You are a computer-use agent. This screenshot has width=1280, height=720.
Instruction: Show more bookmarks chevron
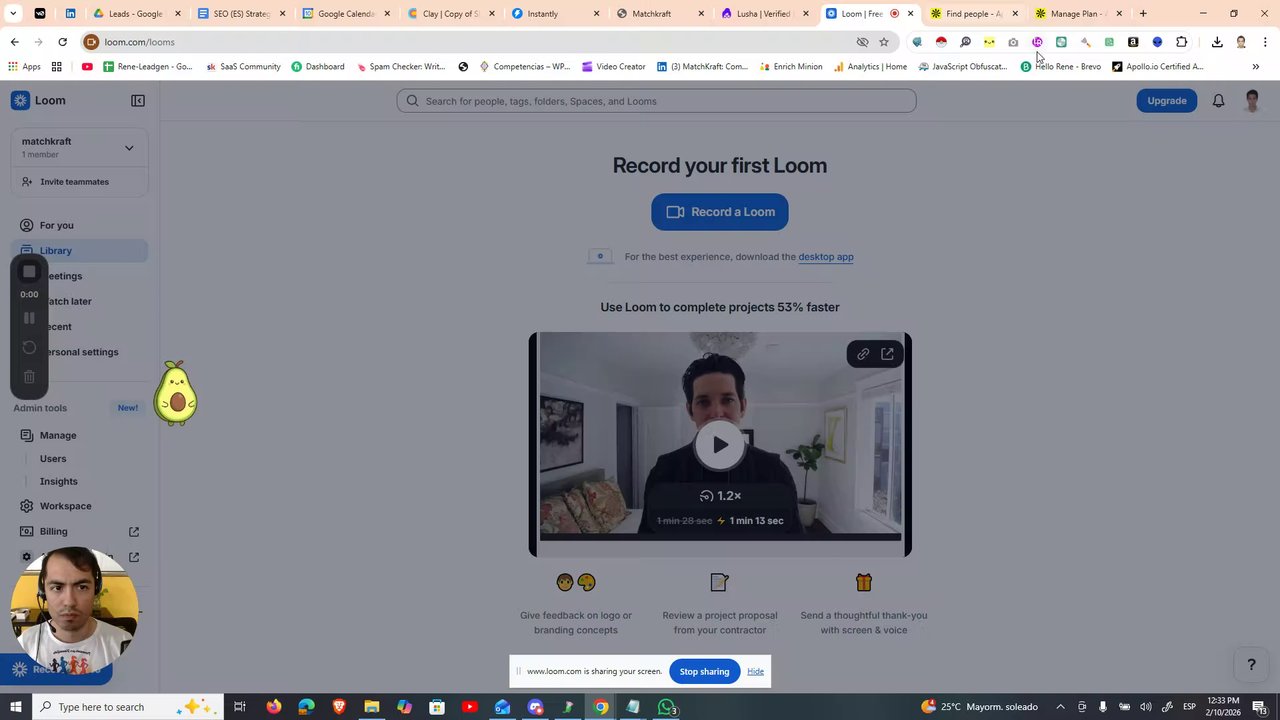pos(1256,67)
